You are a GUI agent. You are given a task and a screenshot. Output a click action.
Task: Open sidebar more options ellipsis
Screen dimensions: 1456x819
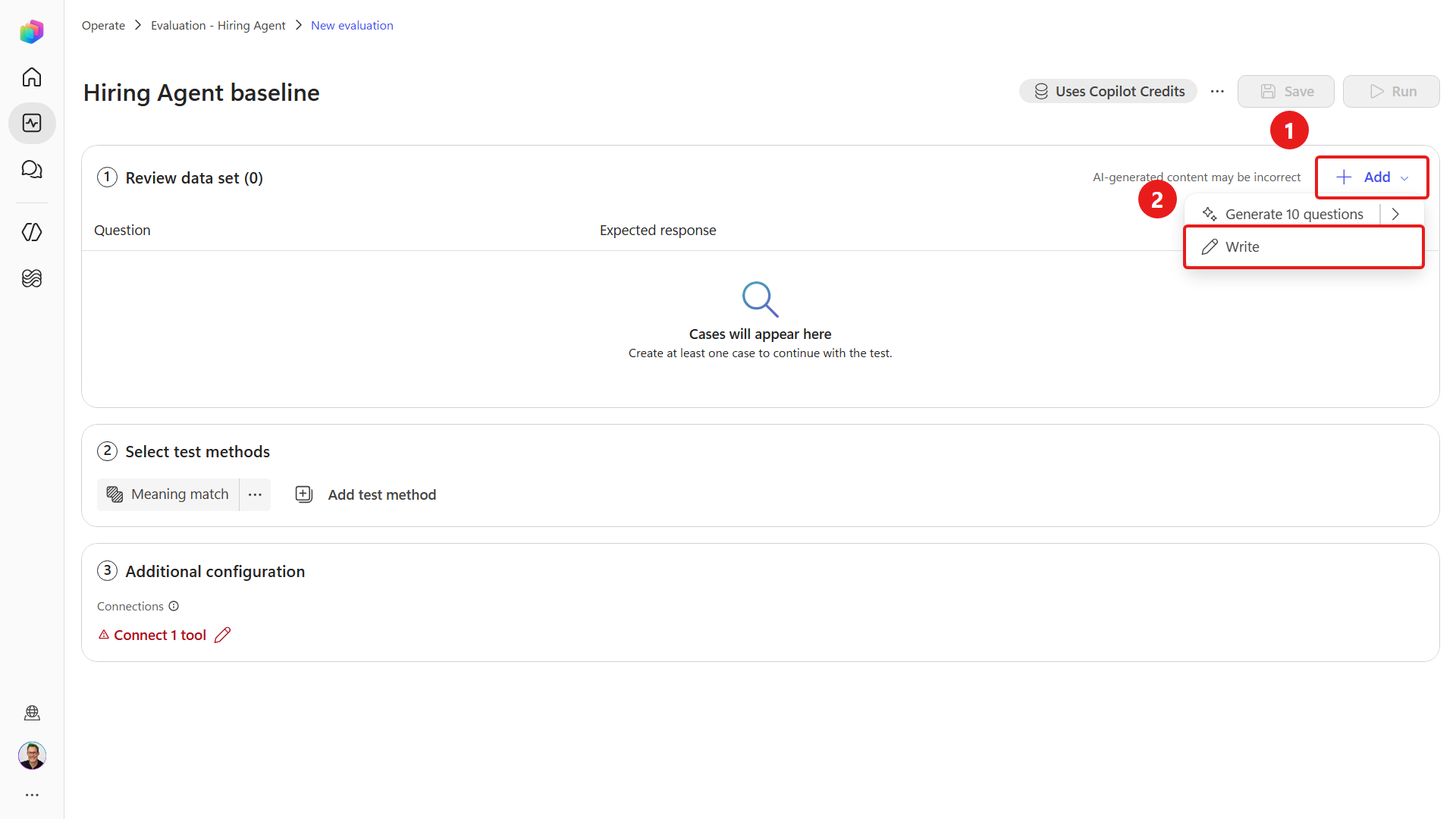[32, 795]
